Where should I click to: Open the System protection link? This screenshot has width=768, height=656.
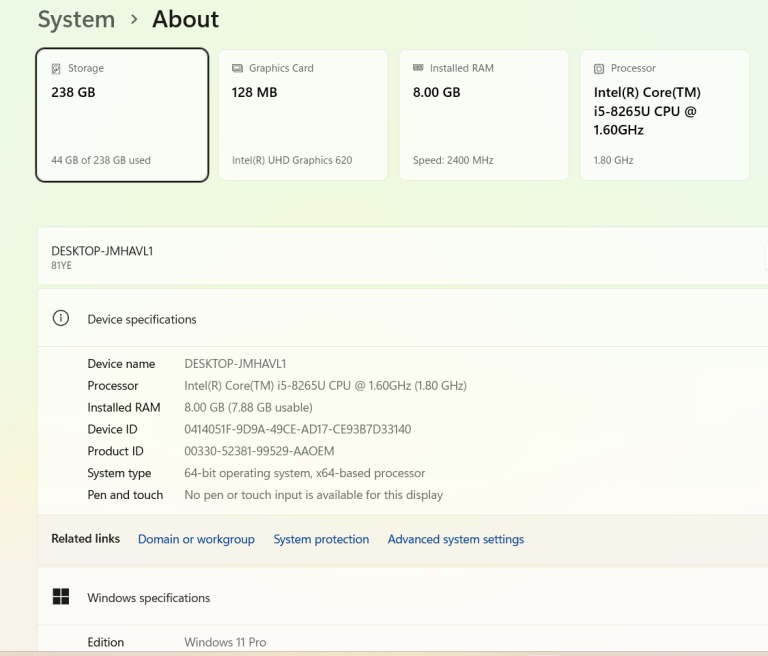coord(321,539)
